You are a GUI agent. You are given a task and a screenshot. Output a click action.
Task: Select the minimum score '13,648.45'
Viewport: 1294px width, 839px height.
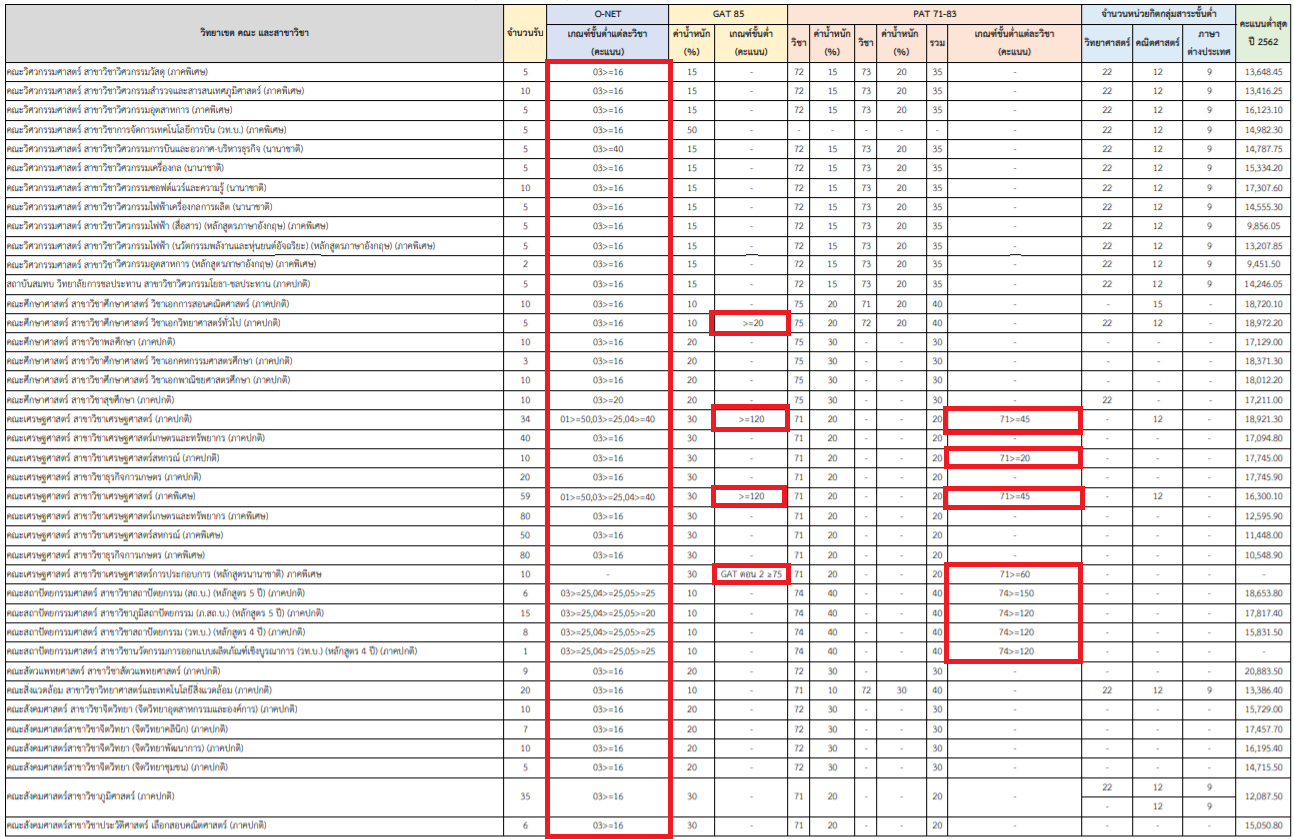point(1262,72)
